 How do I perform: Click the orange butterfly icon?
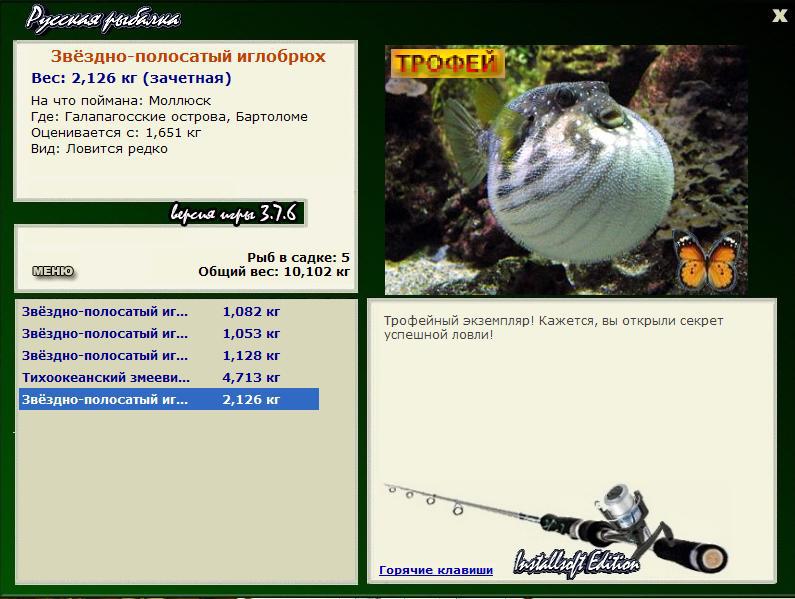coord(706,260)
